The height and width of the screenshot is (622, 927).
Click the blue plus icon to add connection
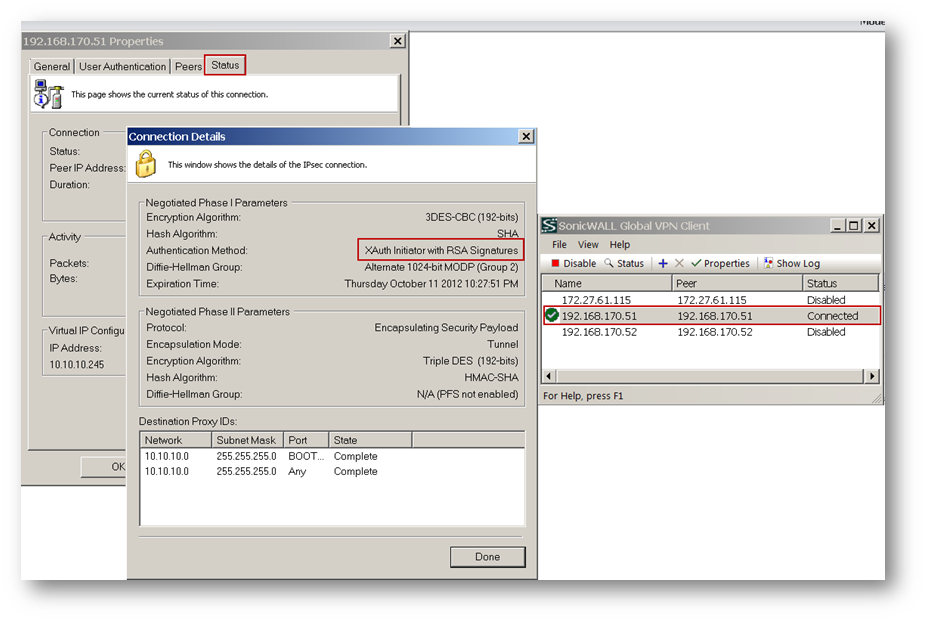[x=663, y=263]
